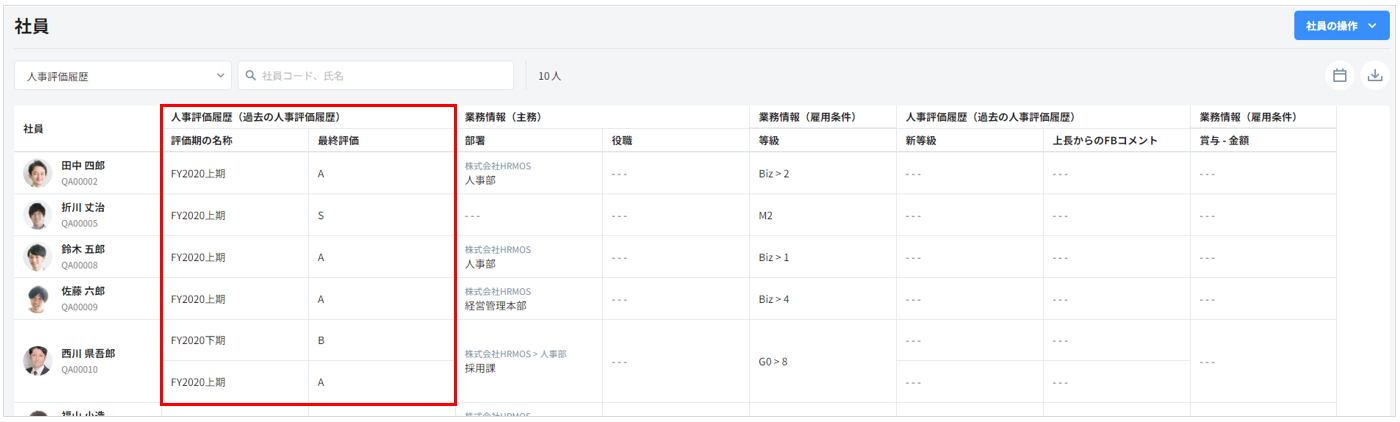Open employee name 西川 県吾郎

88,354
